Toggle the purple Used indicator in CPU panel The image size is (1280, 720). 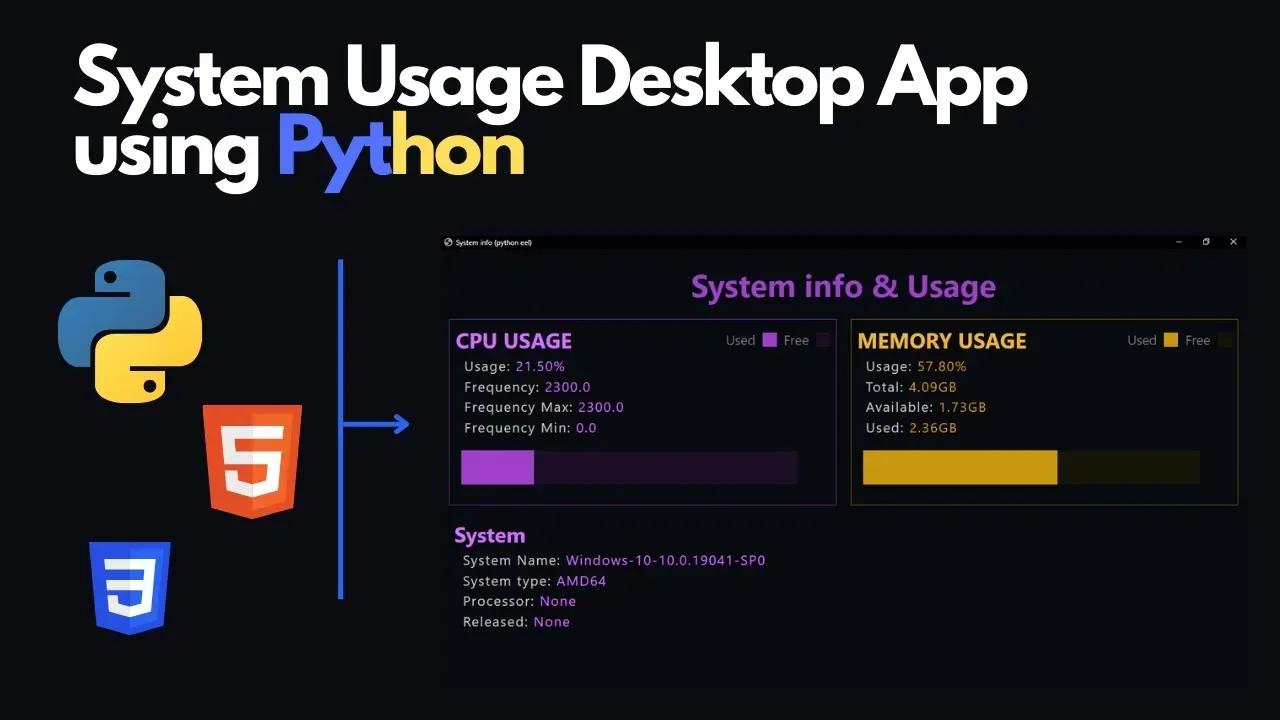click(770, 339)
